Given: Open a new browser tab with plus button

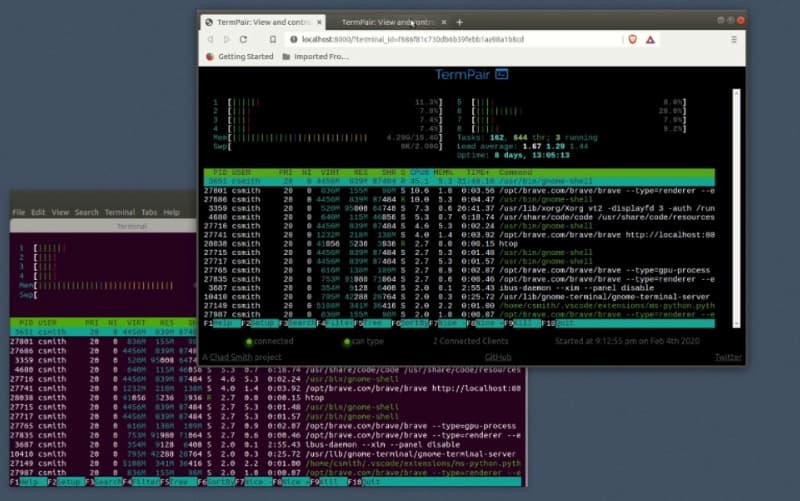Looking at the screenshot, I should (460, 22).
